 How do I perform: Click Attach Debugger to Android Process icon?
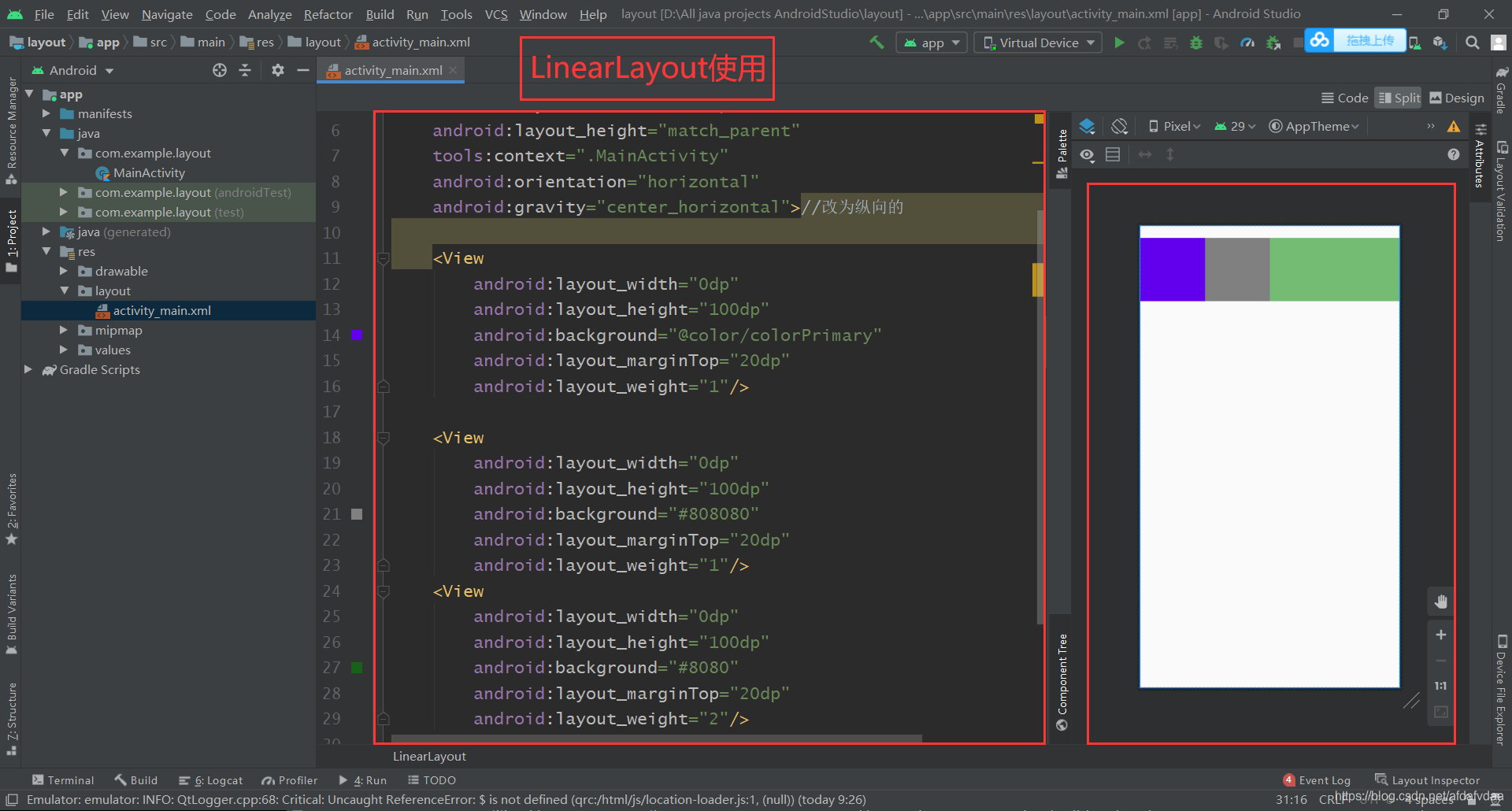click(1273, 43)
